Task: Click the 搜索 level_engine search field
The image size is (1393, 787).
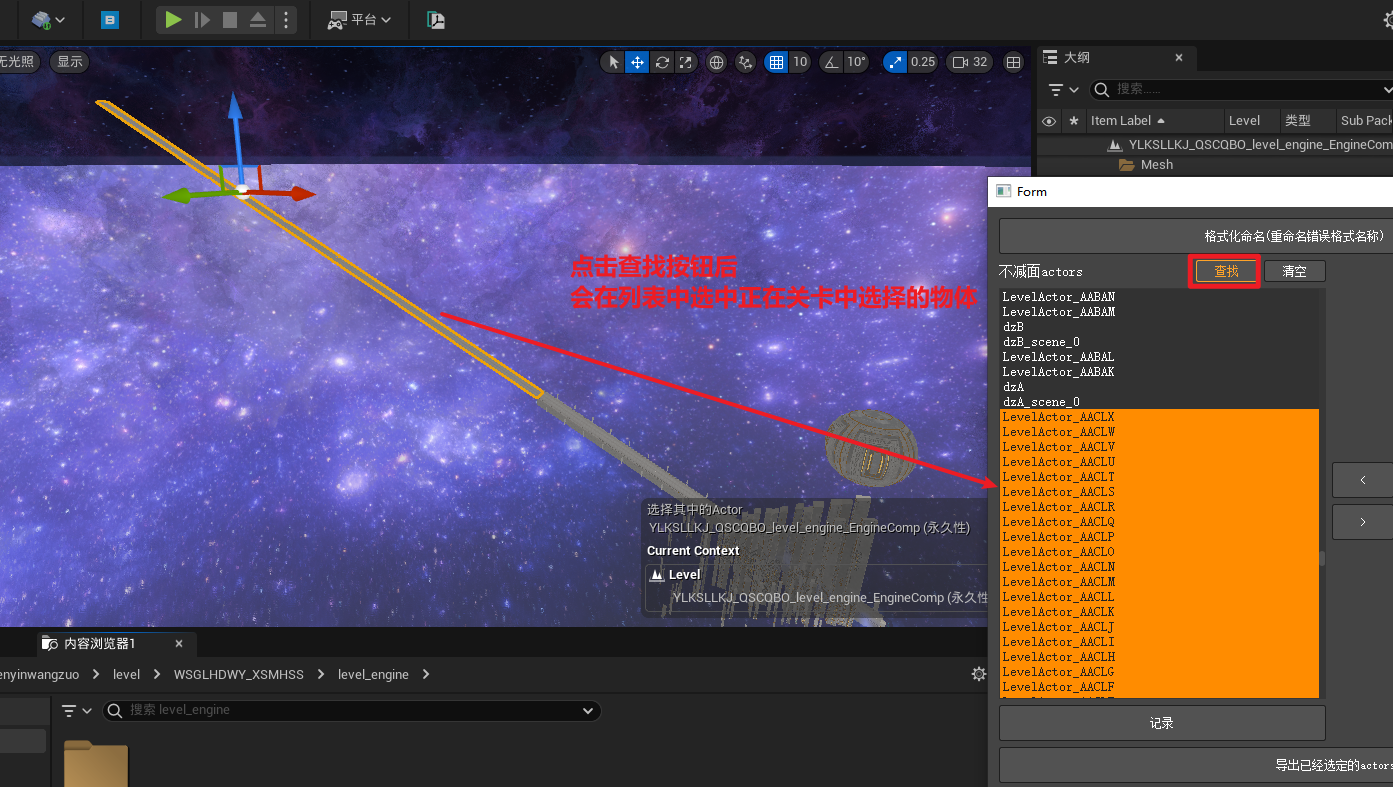Action: [350, 710]
